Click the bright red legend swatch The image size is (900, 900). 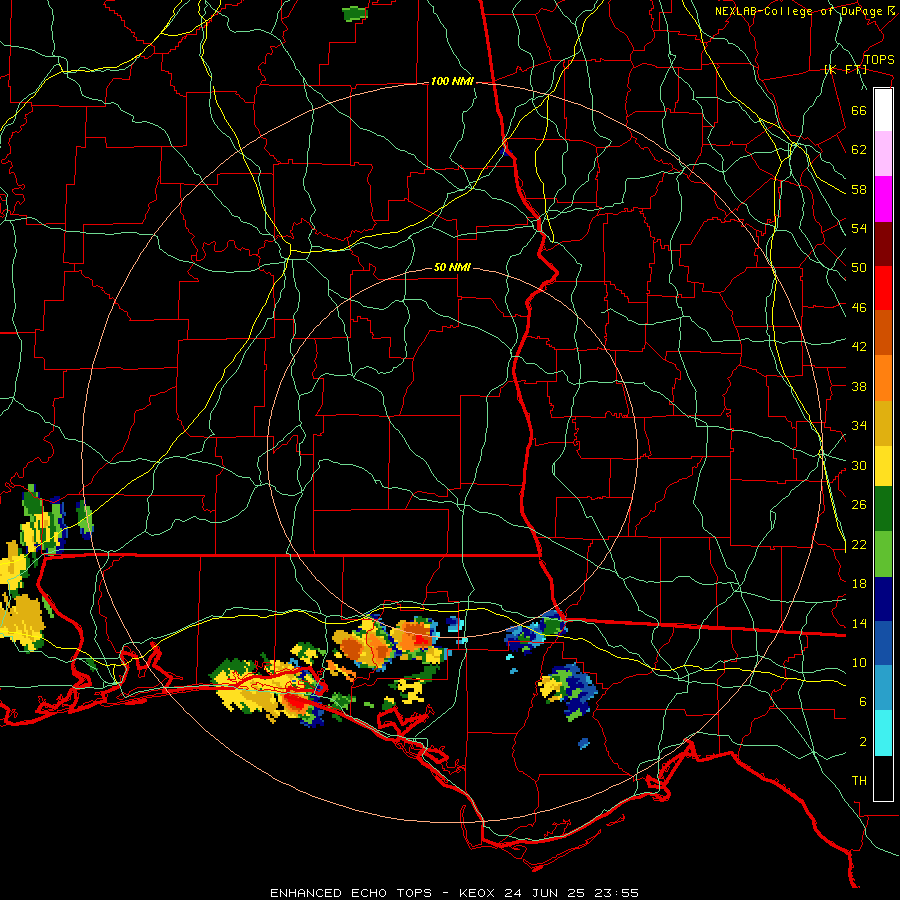coord(883,288)
